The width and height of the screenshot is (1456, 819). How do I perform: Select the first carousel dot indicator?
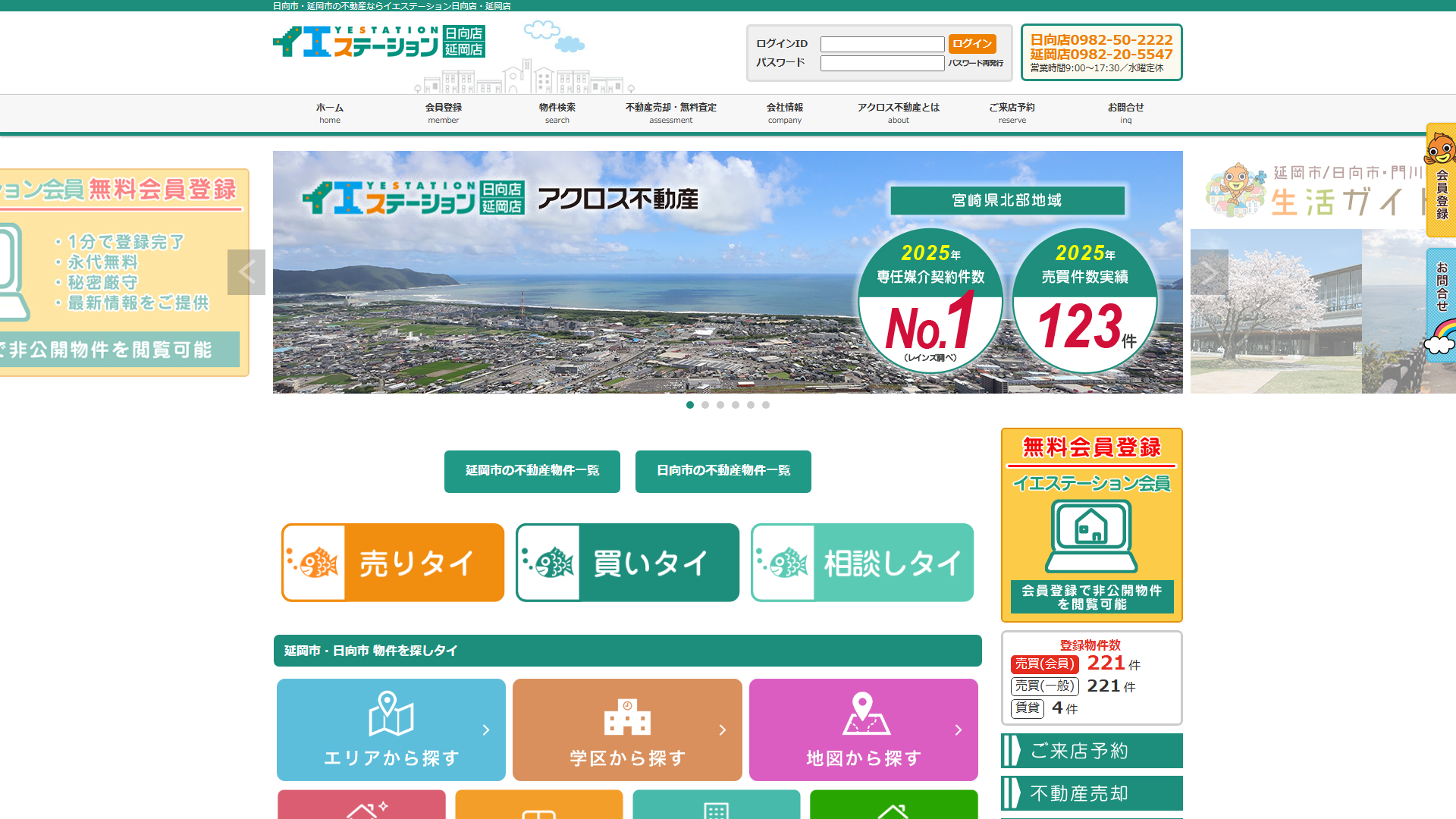(x=690, y=405)
